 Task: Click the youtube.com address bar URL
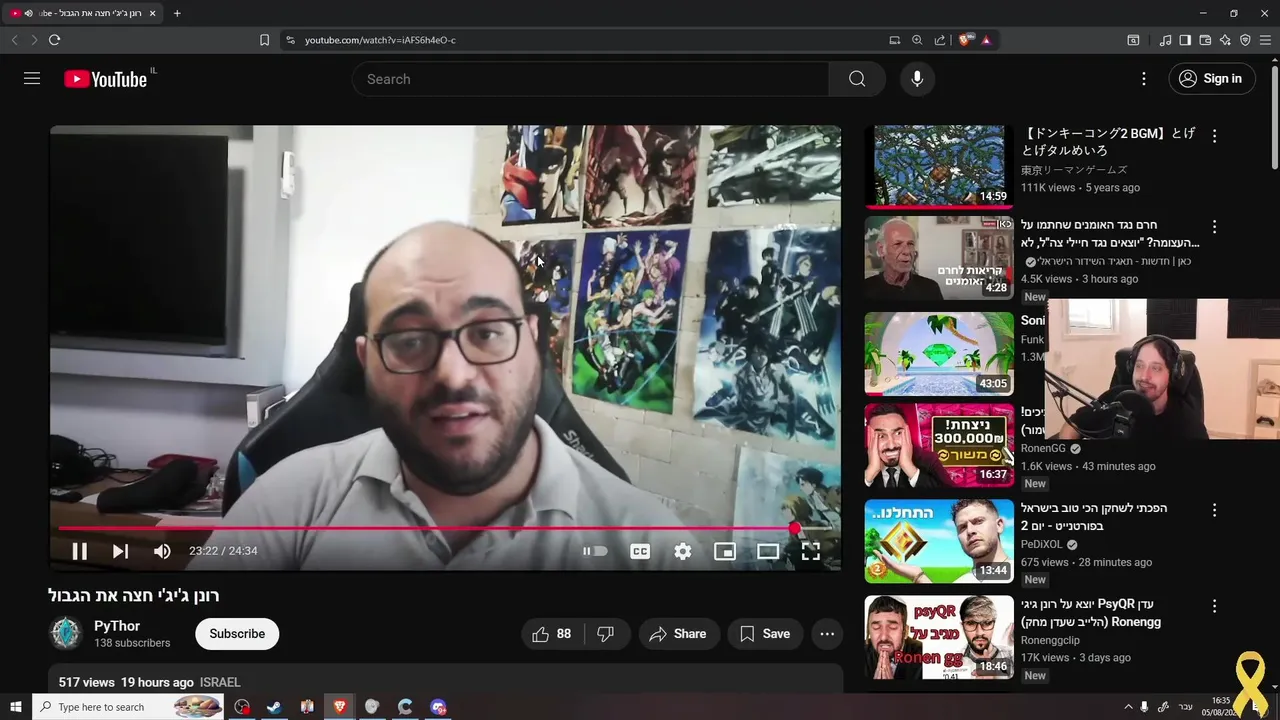tap(380, 40)
